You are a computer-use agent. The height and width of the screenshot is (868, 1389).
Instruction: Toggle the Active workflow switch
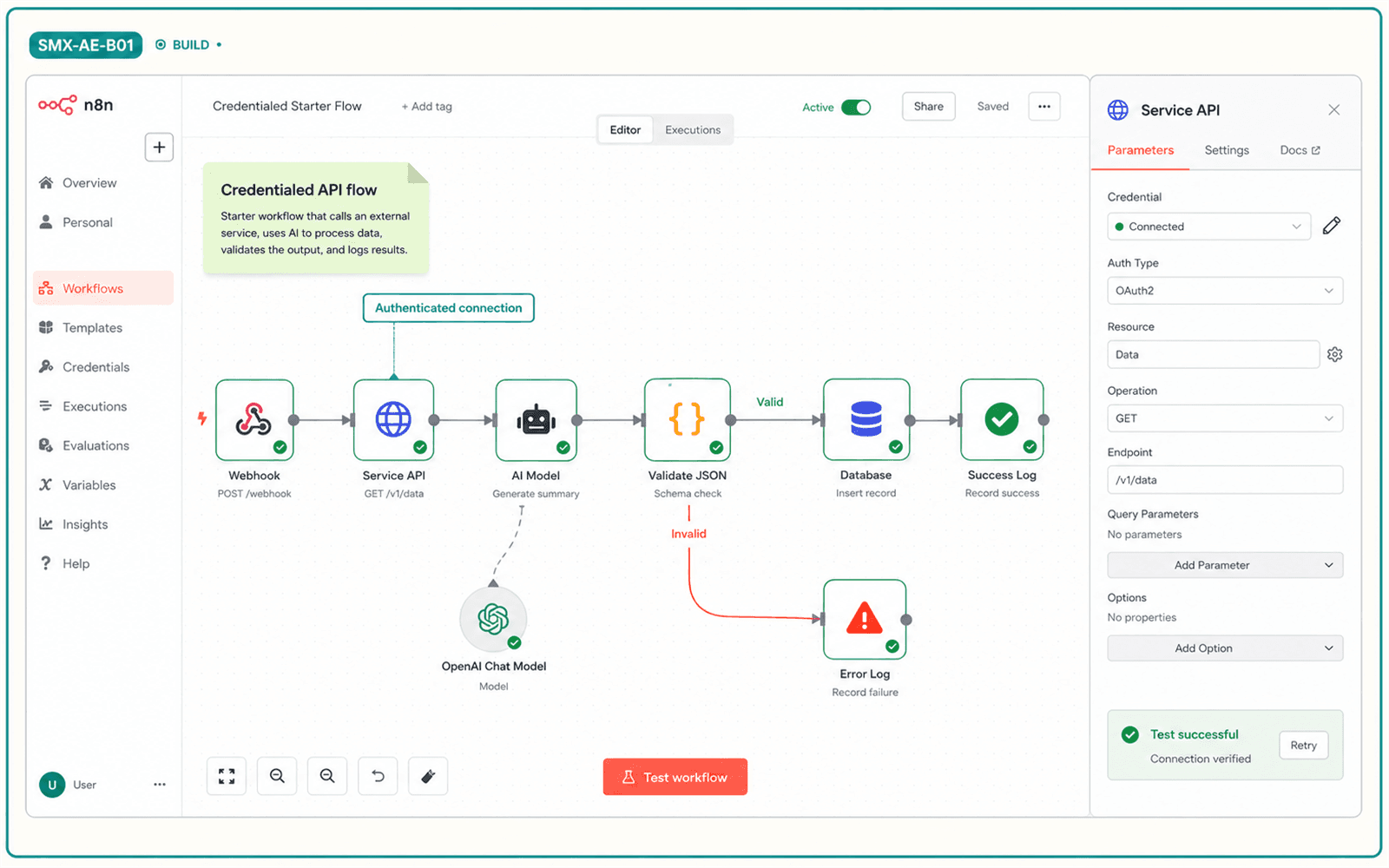856,108
